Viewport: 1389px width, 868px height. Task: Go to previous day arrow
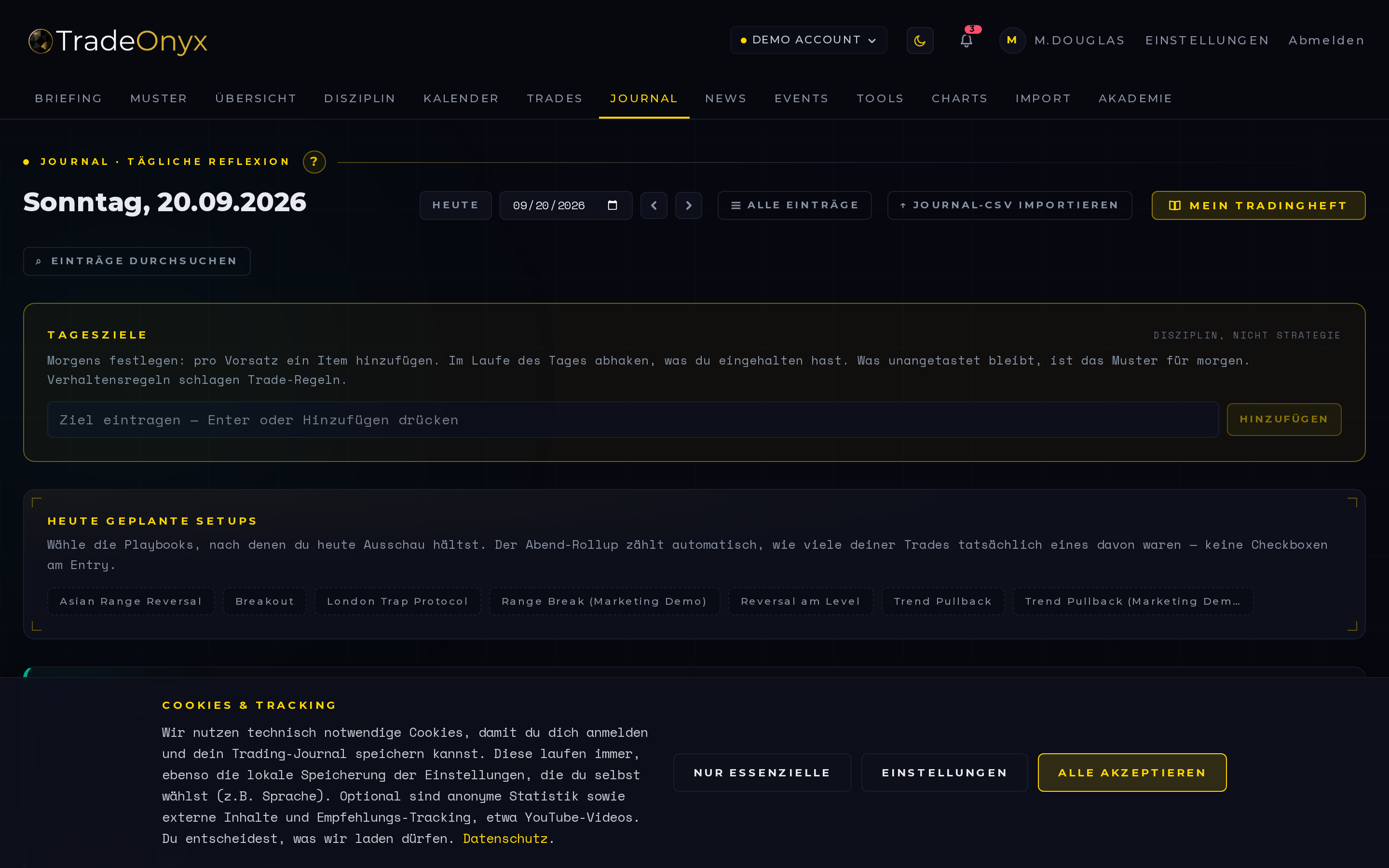(x=654, y=205)
